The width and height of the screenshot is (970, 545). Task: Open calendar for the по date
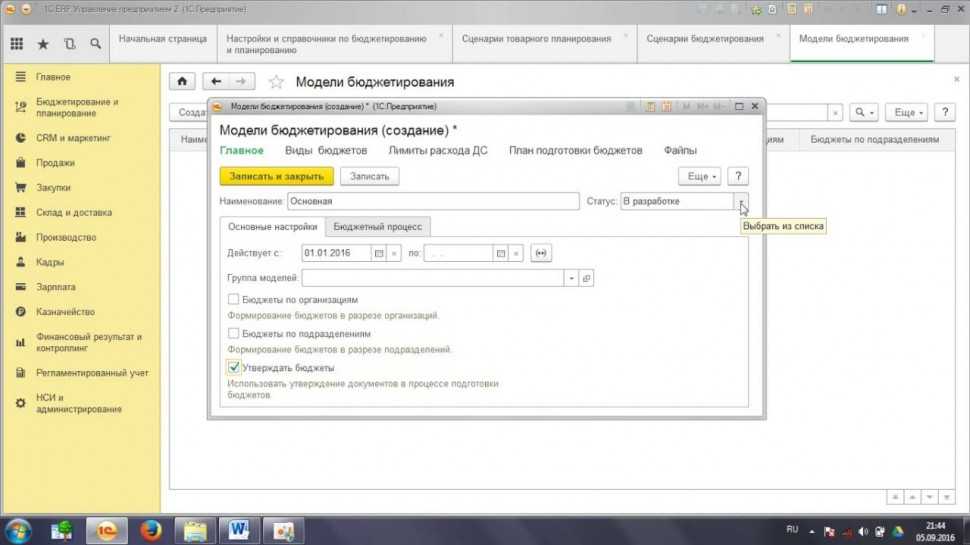click(500, 253)
